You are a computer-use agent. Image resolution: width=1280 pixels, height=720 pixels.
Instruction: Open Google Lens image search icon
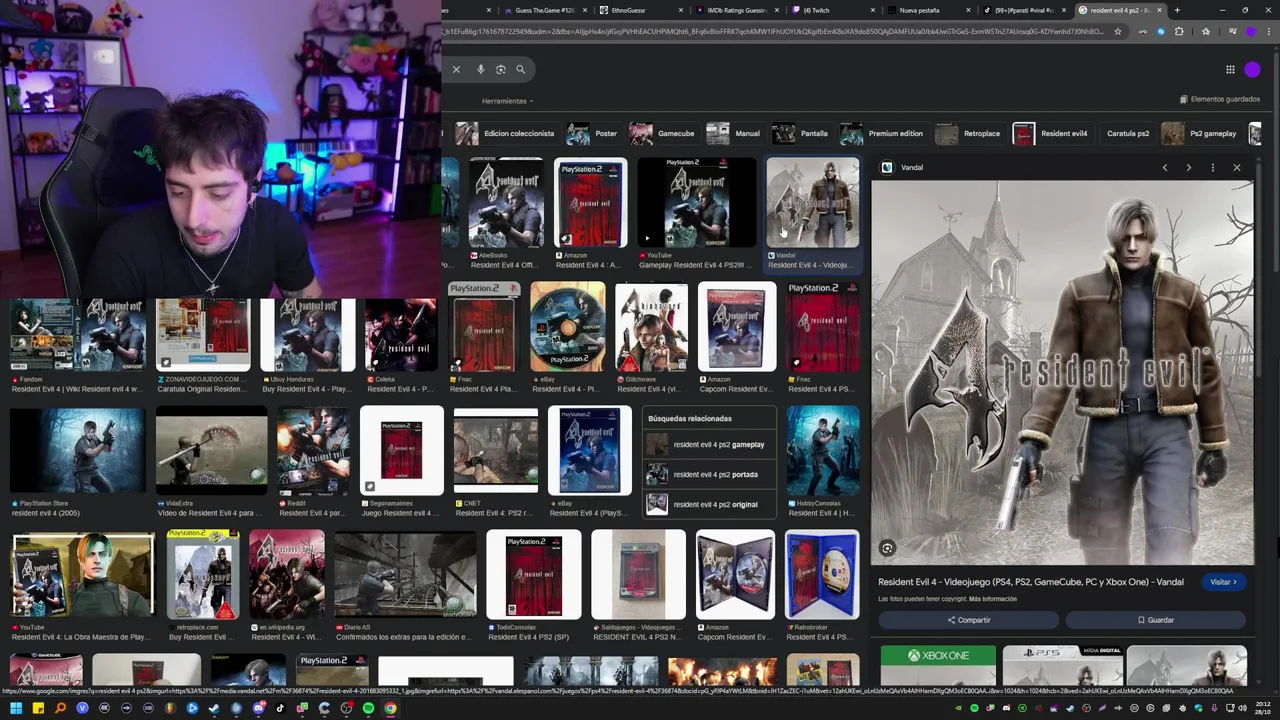(501, 69)
